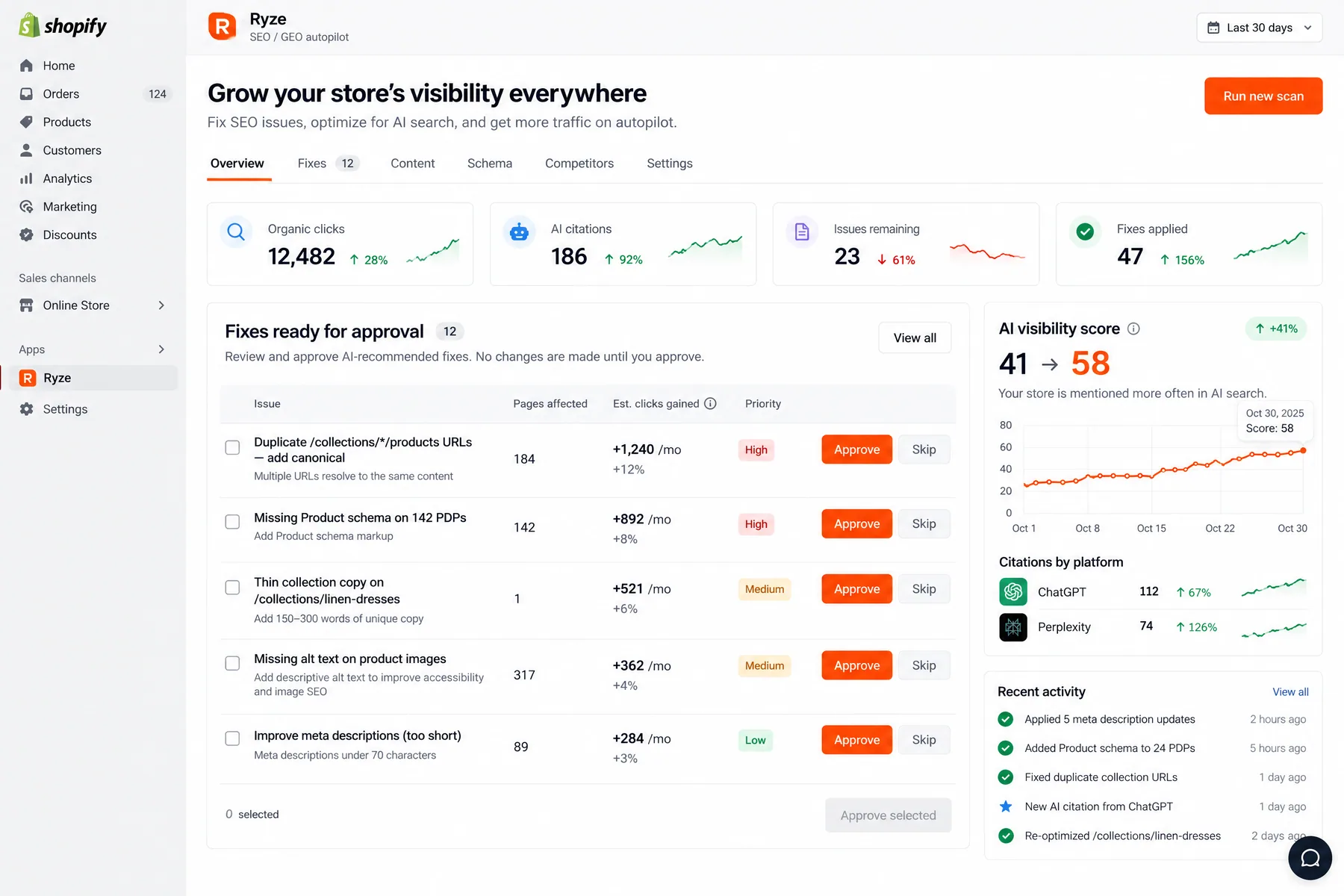
Task: Click the calendar icon in date range
Action: point(1213,28)
